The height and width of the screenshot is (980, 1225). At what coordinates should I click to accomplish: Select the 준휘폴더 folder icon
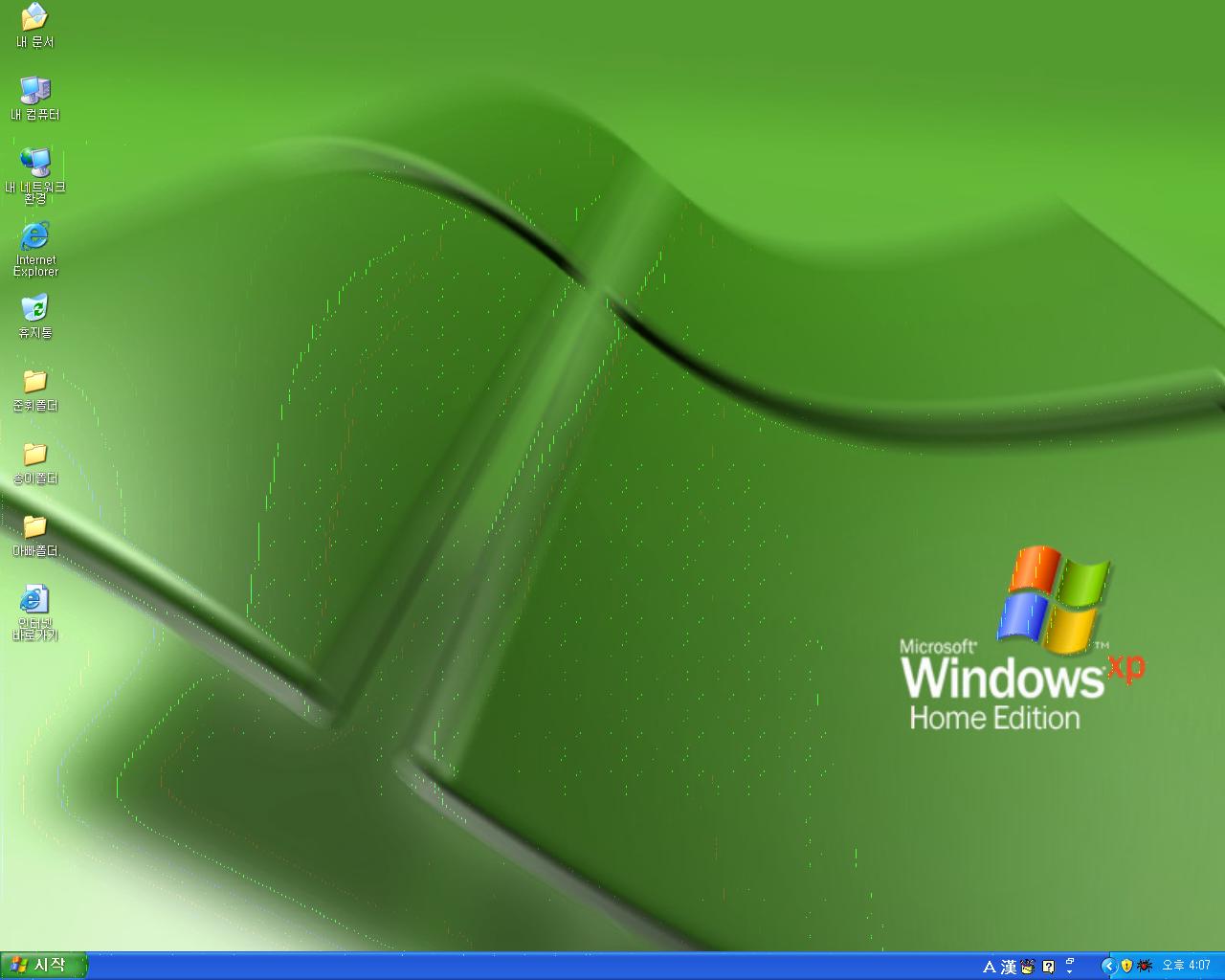[35, 390]
